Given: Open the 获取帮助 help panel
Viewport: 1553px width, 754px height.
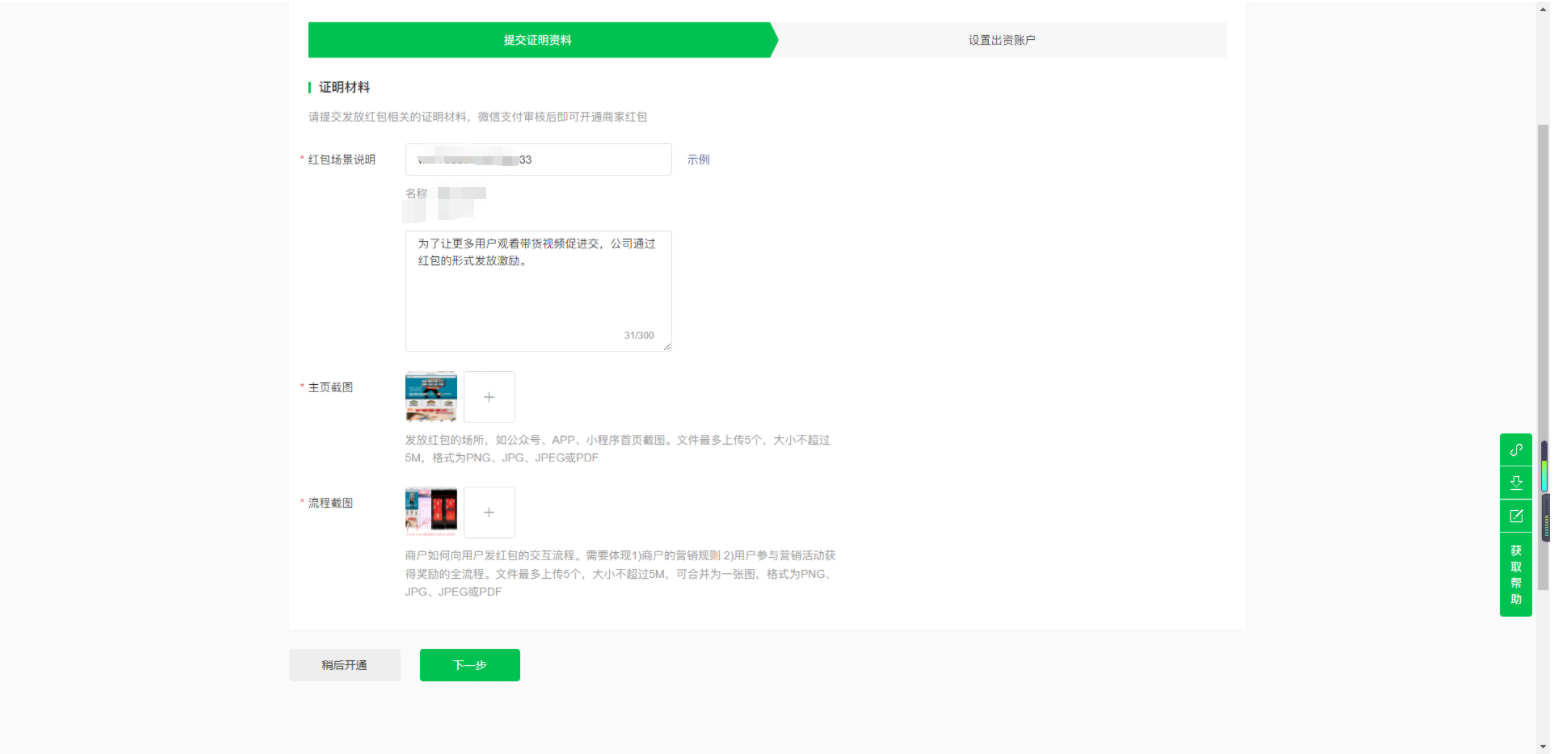Looking at the screenshot, I should point(1515,575).
